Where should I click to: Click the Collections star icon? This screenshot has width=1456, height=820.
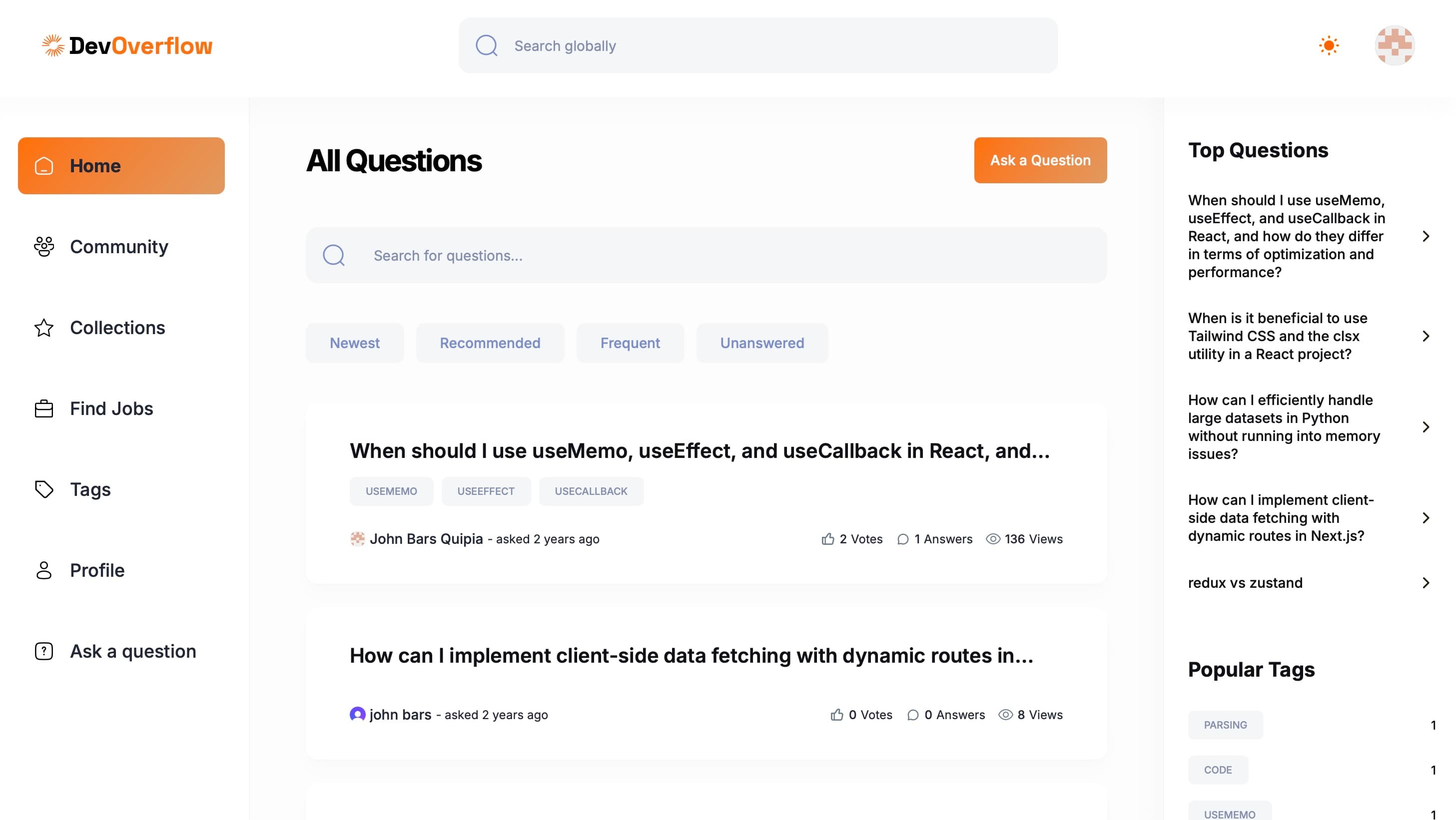pos(43,328)
